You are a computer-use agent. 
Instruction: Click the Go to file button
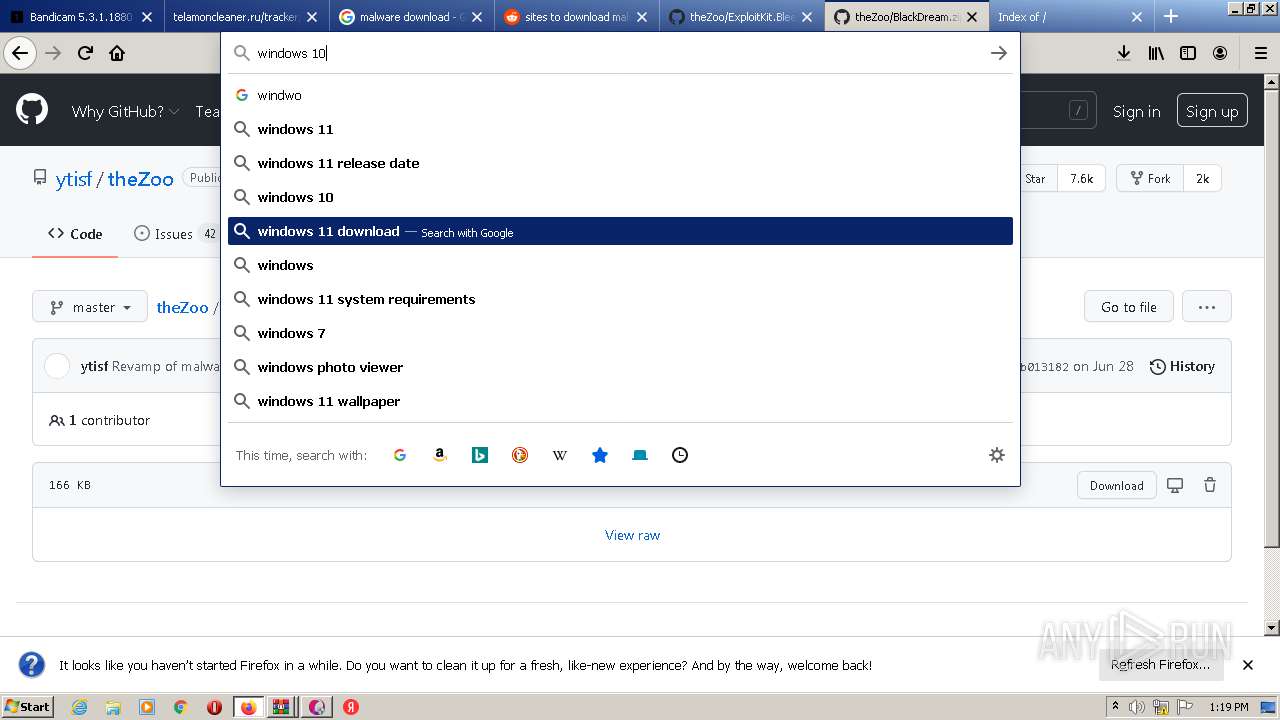(x=1129, y=307)
